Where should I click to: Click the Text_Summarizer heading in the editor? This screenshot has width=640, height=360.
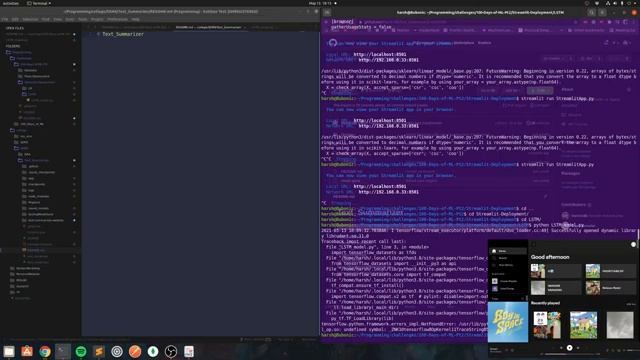pyautogui.click(x=123, y=34)
